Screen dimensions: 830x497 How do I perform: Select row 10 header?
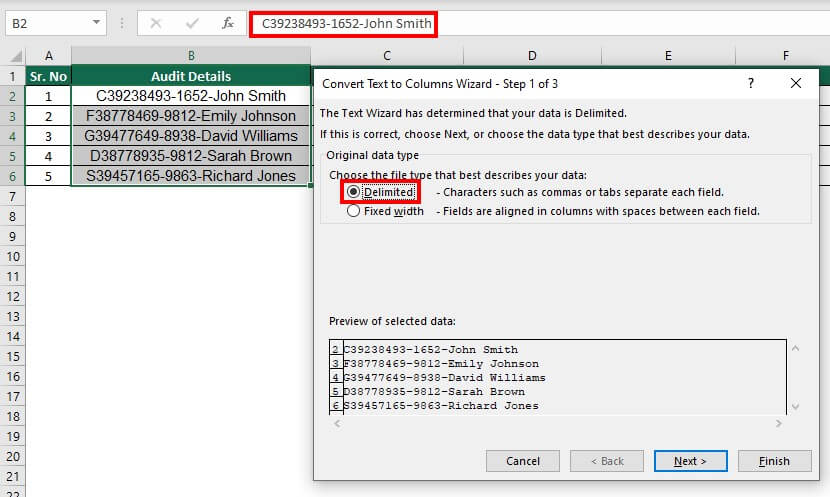(12, 257)
